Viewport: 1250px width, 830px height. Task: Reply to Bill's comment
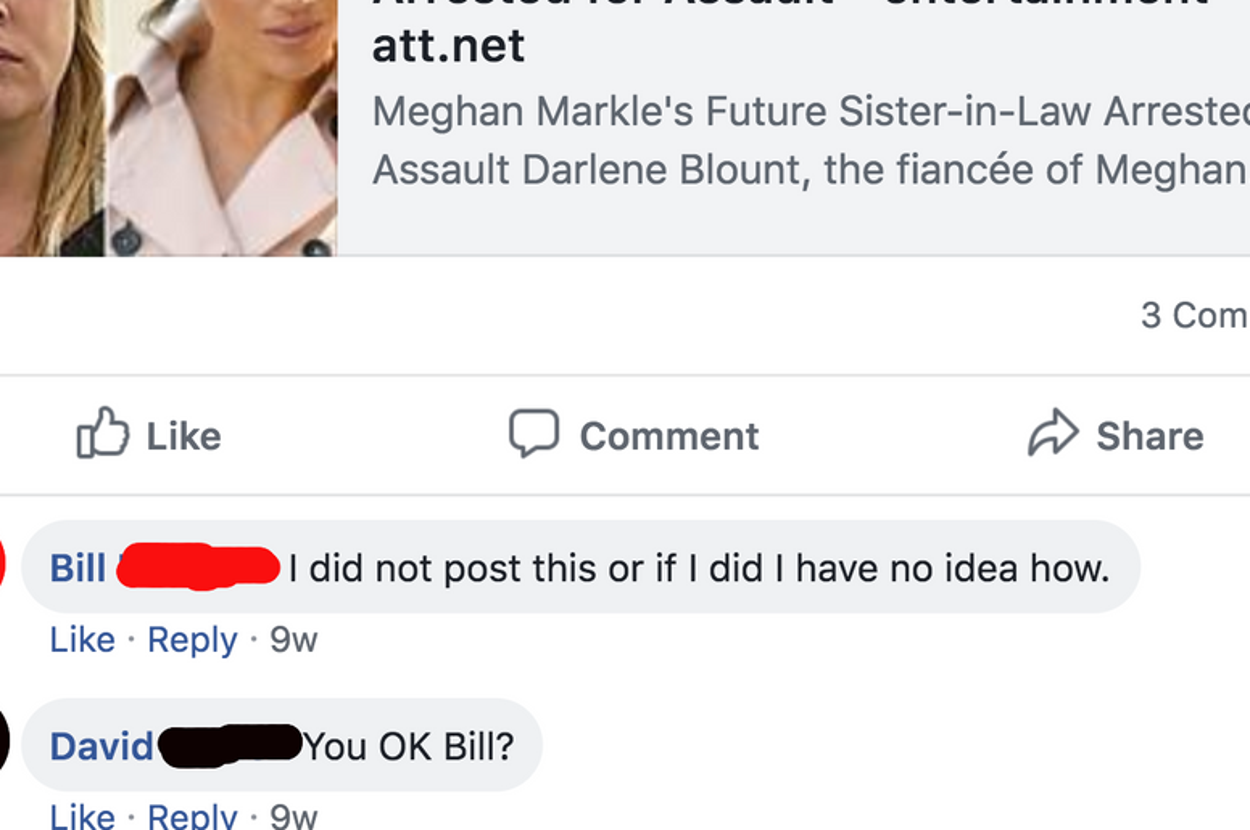pos(192,639)
